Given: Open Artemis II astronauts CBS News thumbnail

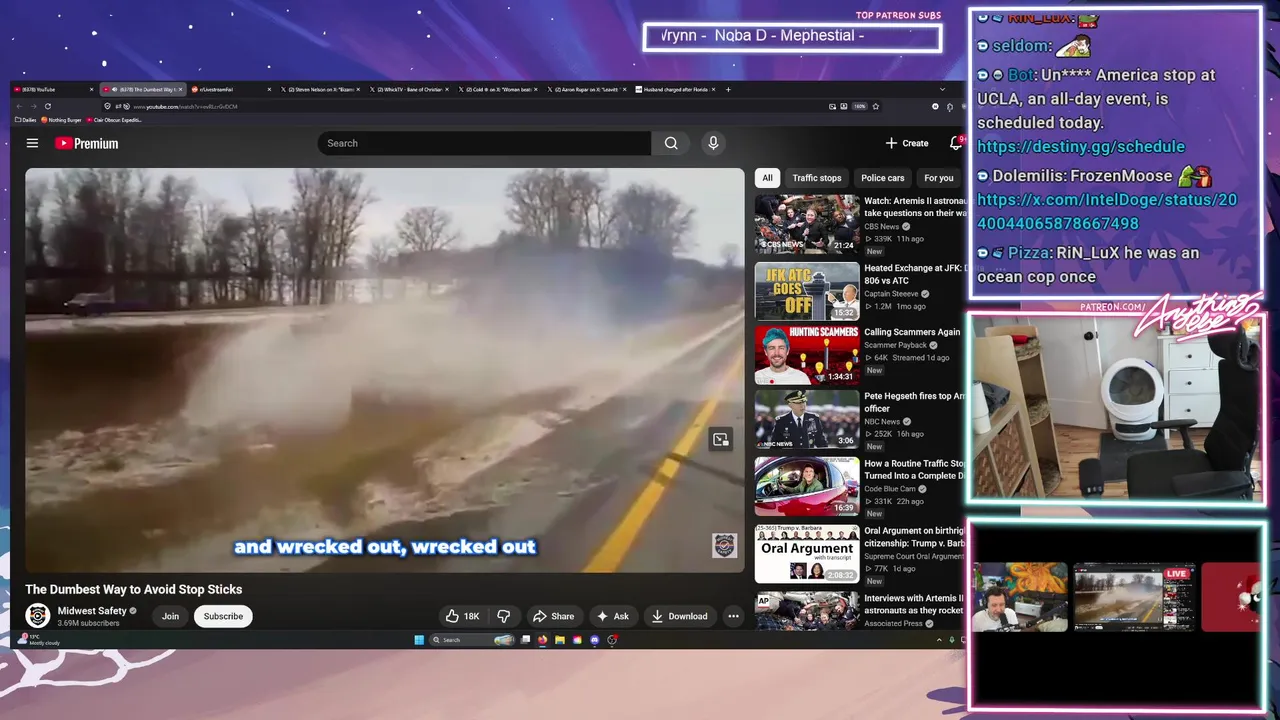Looking at the screenshot, I should click(x=807, y=223).
